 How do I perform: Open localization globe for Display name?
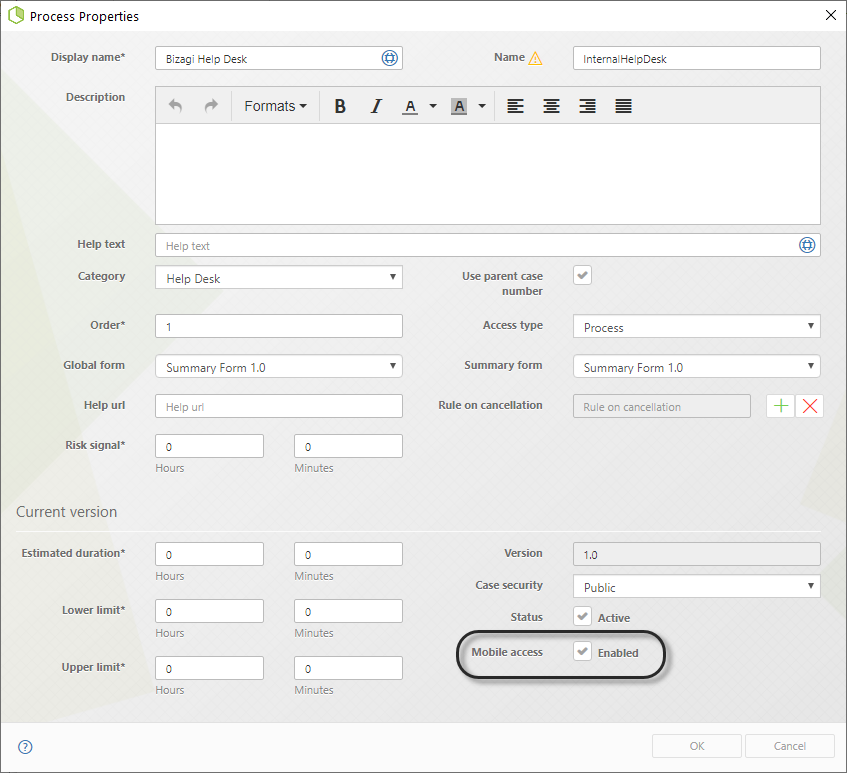coord(389,58)
